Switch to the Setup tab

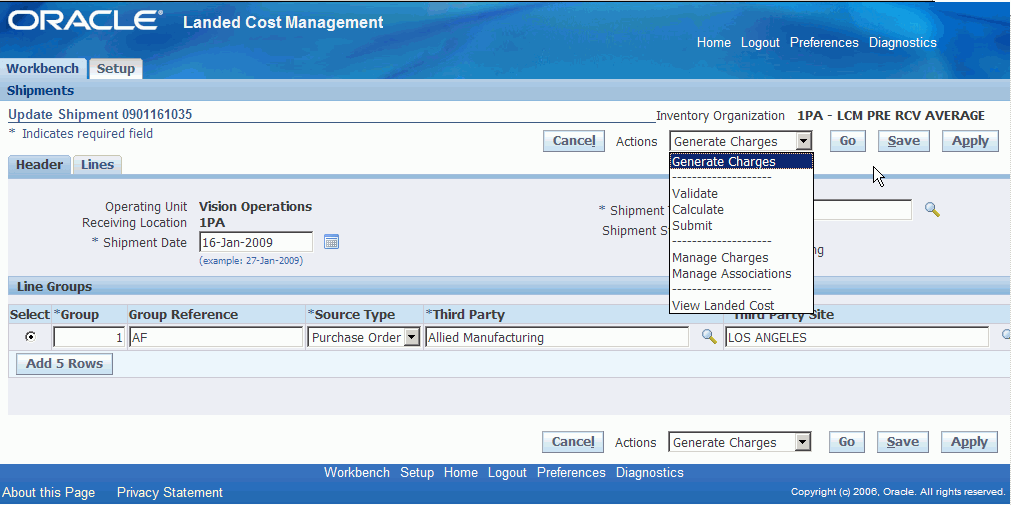click(x=115, y=68)
